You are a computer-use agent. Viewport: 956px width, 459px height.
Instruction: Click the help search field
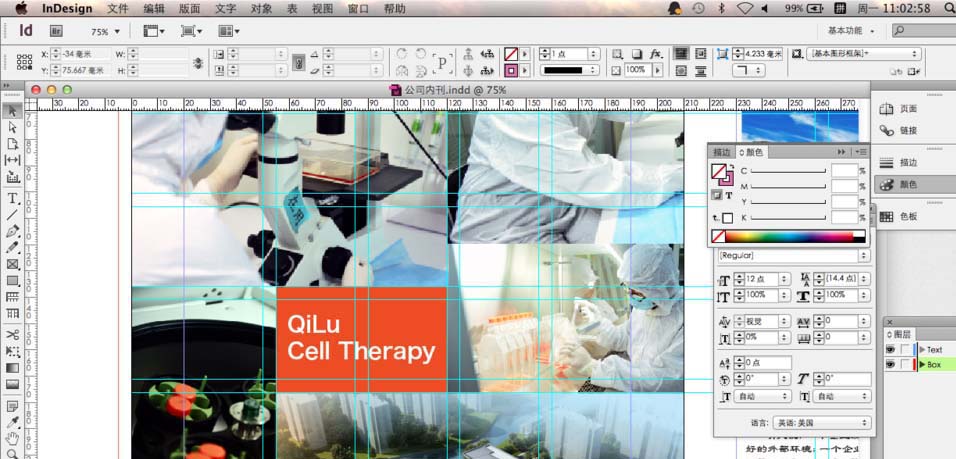[x=922, y=30]
